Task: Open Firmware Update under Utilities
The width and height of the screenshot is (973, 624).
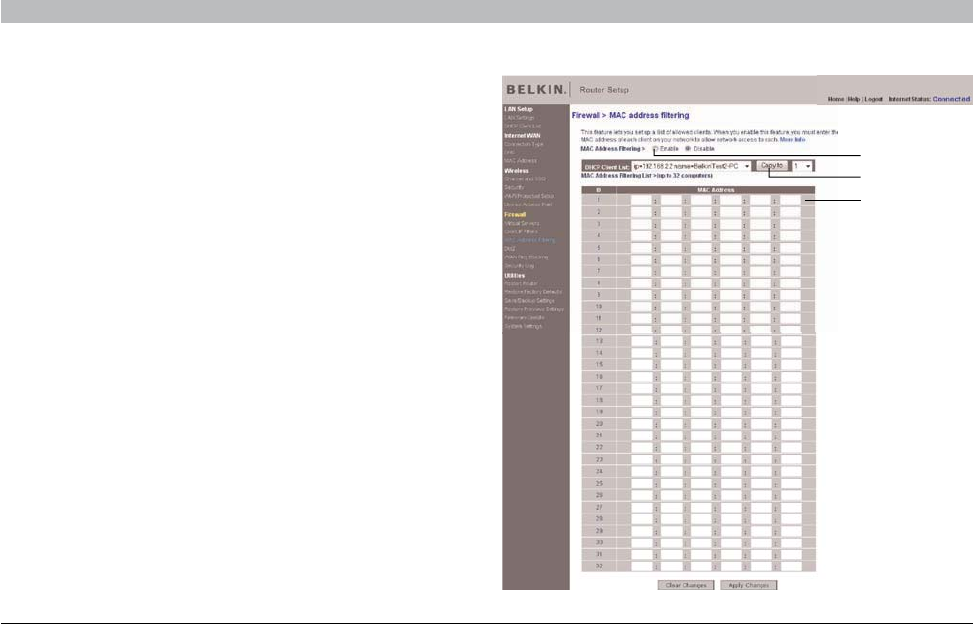Action: (x=524, y=317)
